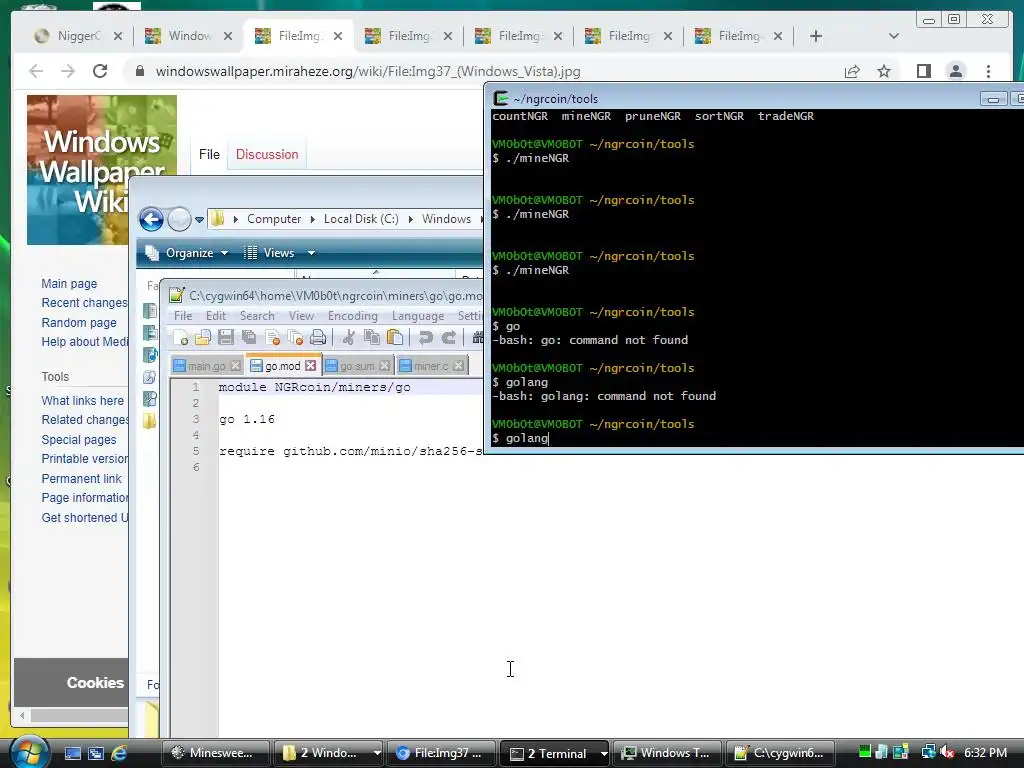Expand the 2 Terminal taskbar group arrow
Screen dimensions: 1024x768
tap(603, 753)
